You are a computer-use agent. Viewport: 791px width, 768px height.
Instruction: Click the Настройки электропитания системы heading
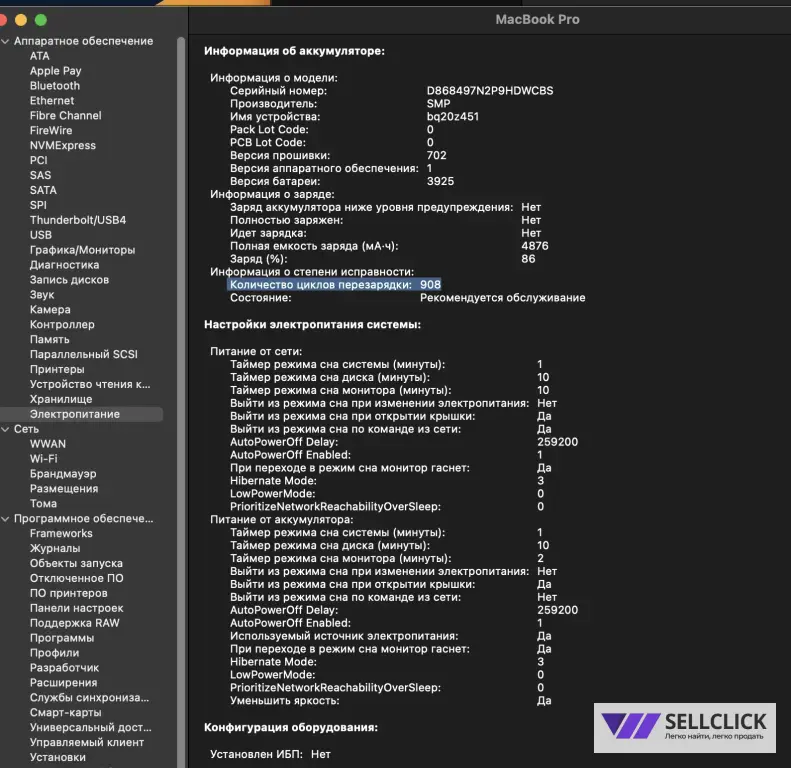click(313, 324)
